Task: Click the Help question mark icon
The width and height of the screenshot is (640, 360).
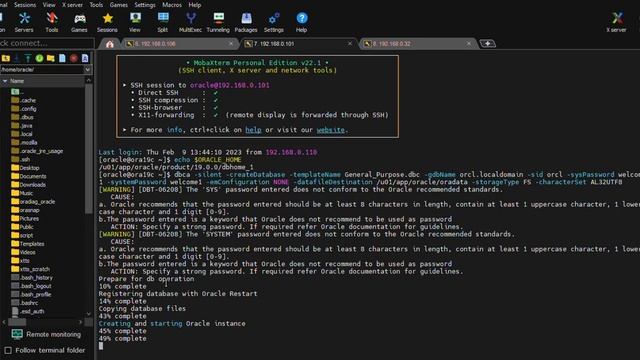Action: 302,22
